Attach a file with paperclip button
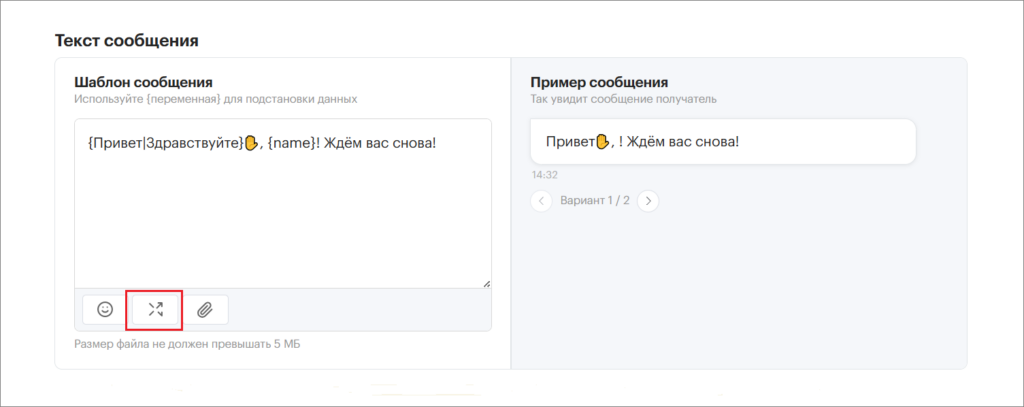Viewport: 1024px width, 407px height. 205,310
